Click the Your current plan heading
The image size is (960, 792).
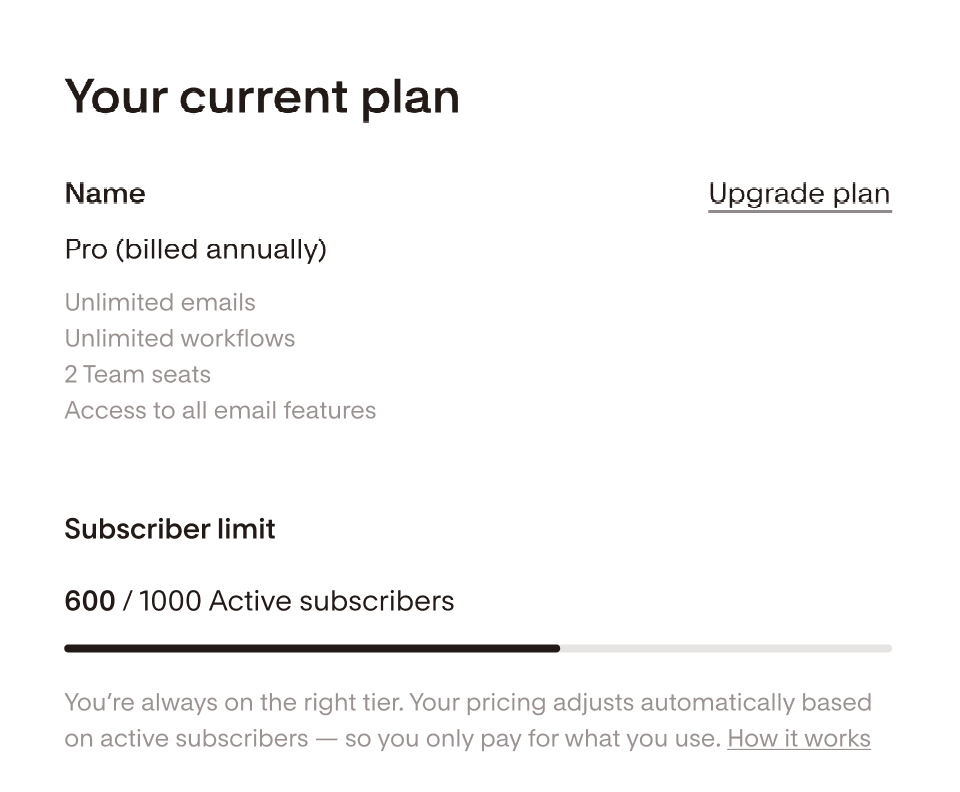(262, 97)
